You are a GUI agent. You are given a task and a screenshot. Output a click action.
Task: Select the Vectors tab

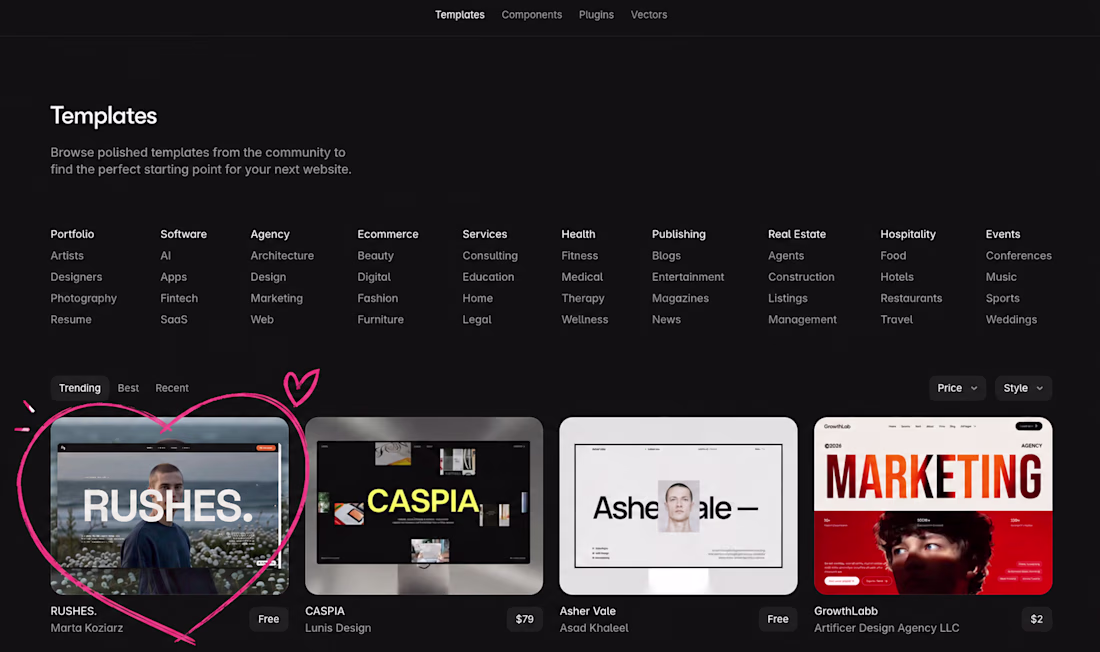649,15
